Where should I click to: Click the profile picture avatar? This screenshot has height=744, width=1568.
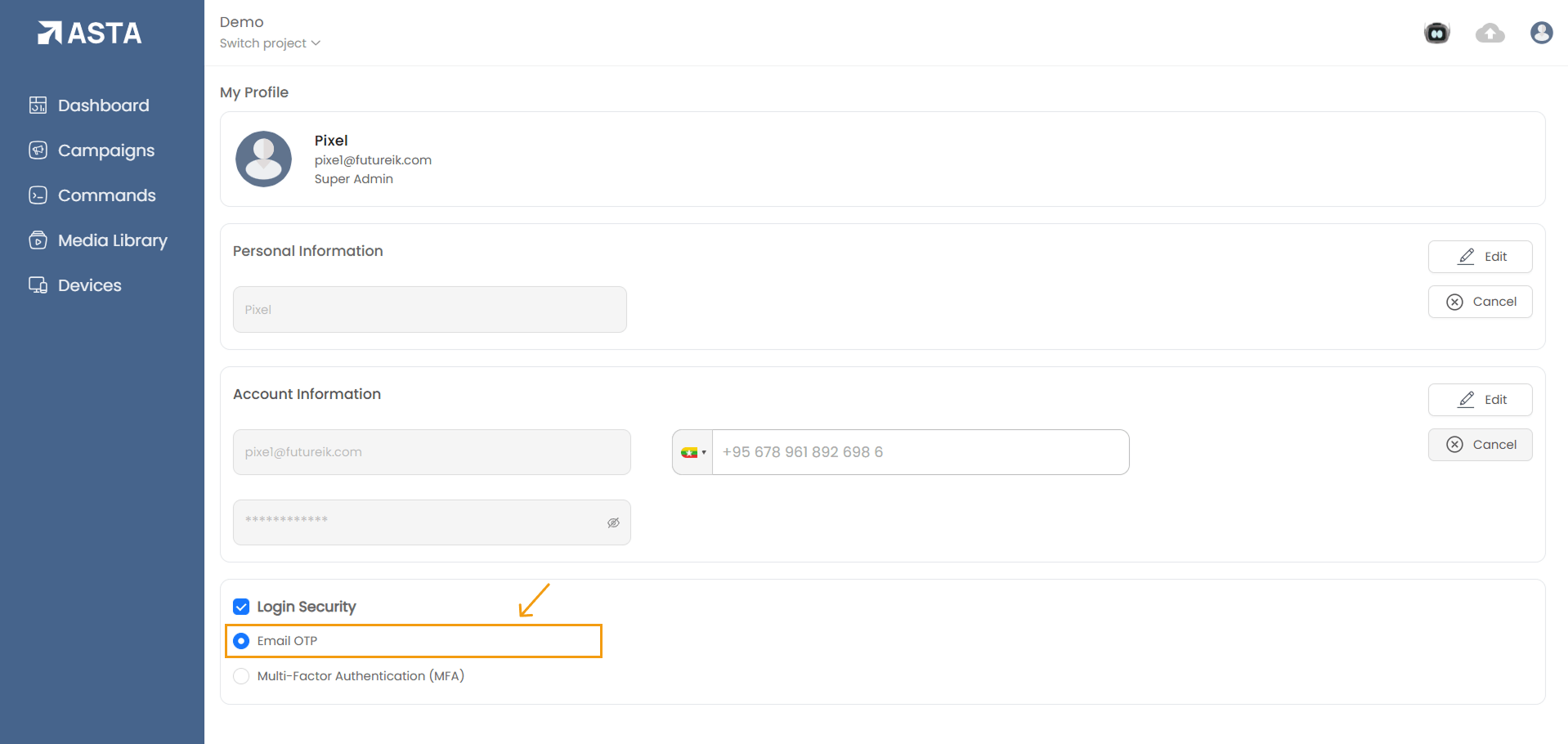263,159
